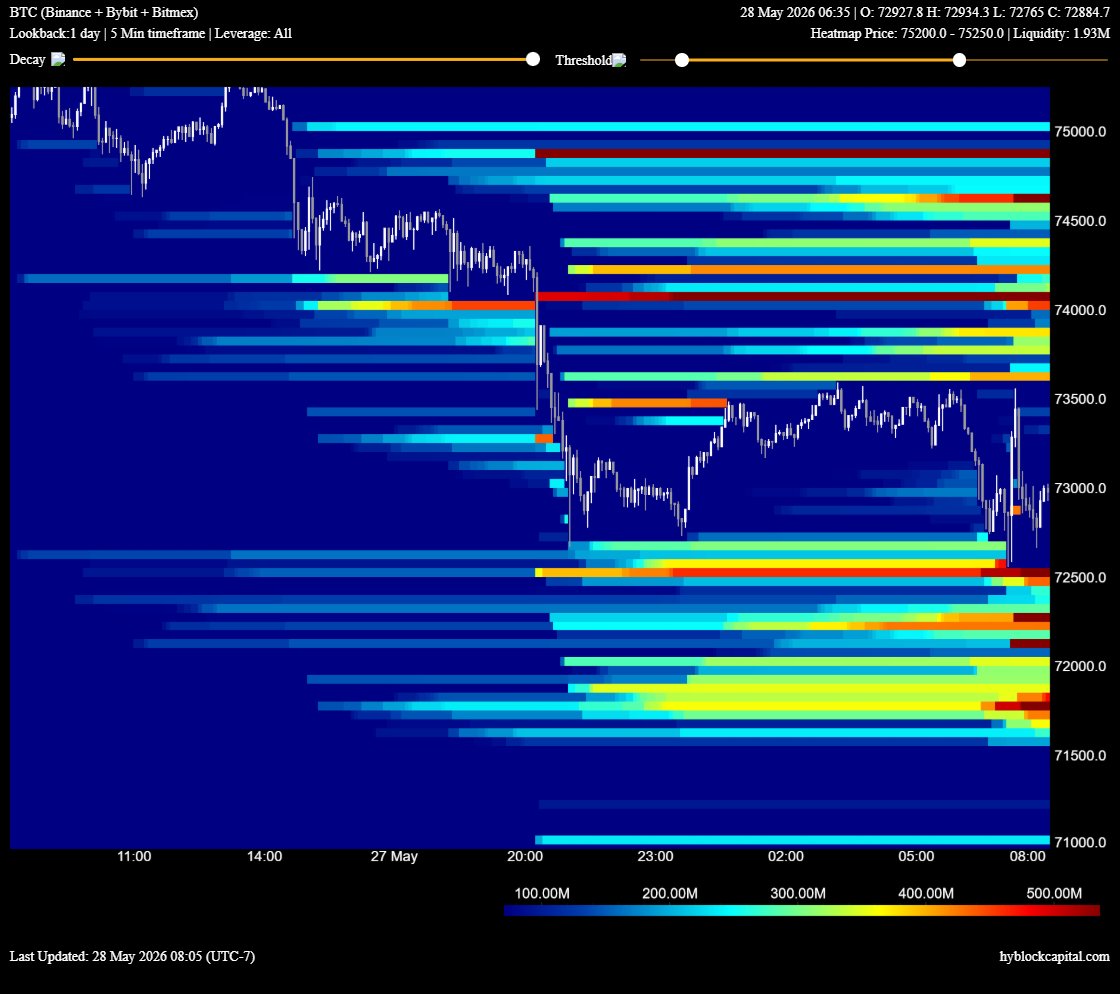The width and height of the screenshot is (1120, 994).
Task: Click the 11:00 time axis label
Action: (134, 856)
